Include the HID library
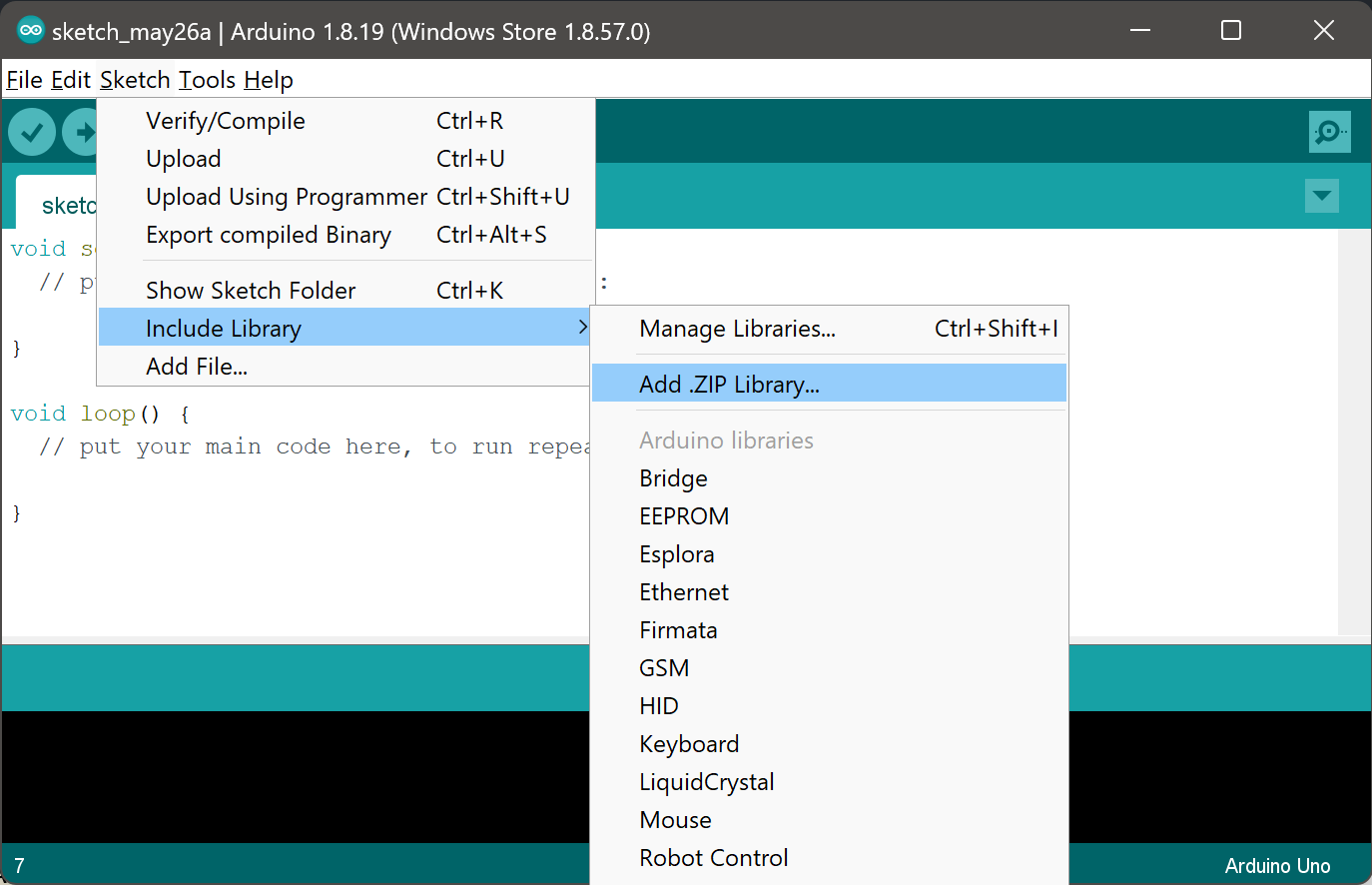 pyautogui.click(x=829, y=706)
